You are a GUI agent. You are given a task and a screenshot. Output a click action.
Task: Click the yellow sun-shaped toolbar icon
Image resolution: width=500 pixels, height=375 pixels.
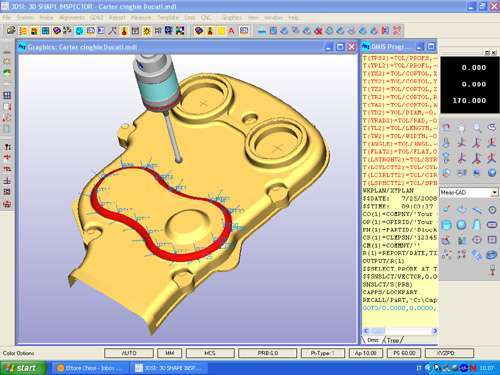(147, 31)
